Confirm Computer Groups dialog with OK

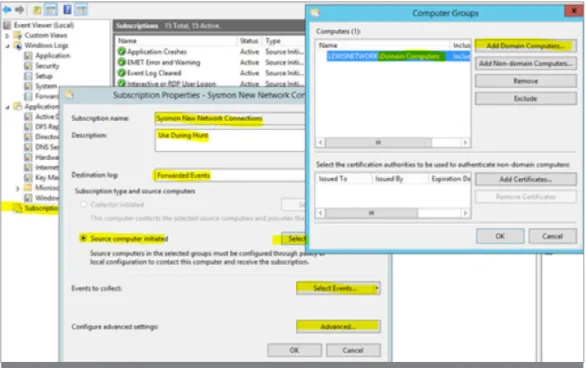[500, 236]
